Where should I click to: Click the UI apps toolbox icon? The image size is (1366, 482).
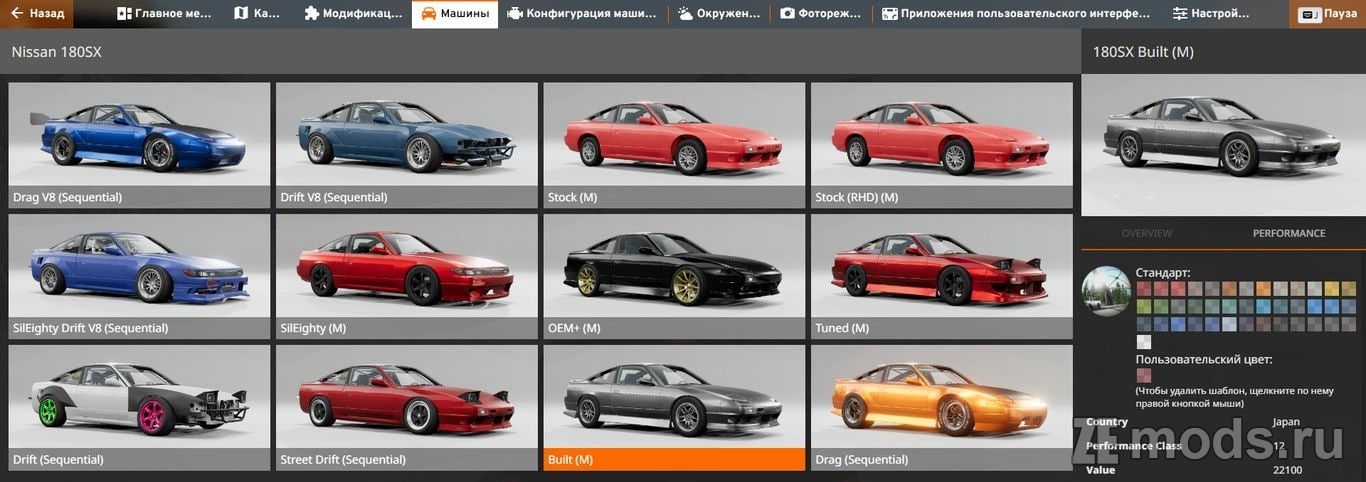(x=889, y=14)
